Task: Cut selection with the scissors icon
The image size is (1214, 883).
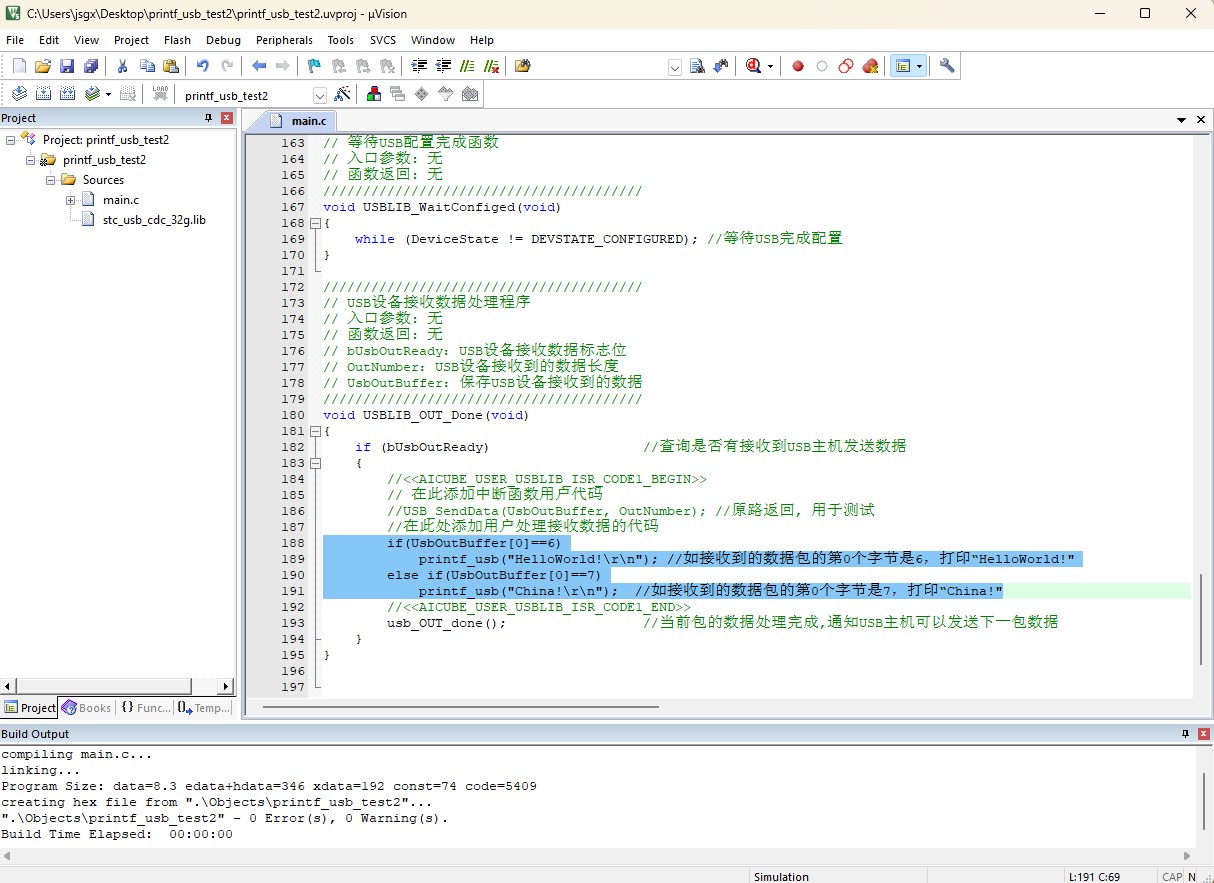Action: pyautogui.click(x=123, y=66)
